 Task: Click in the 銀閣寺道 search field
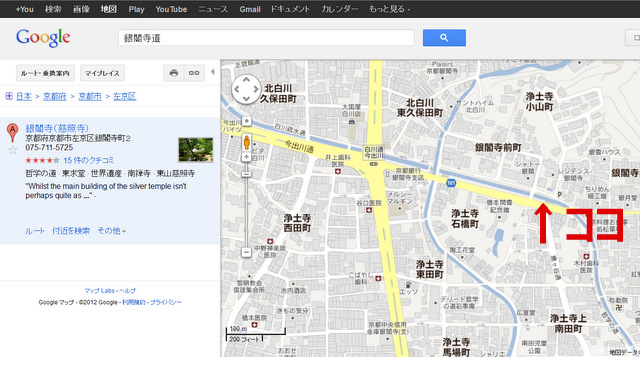pos(266,38)
